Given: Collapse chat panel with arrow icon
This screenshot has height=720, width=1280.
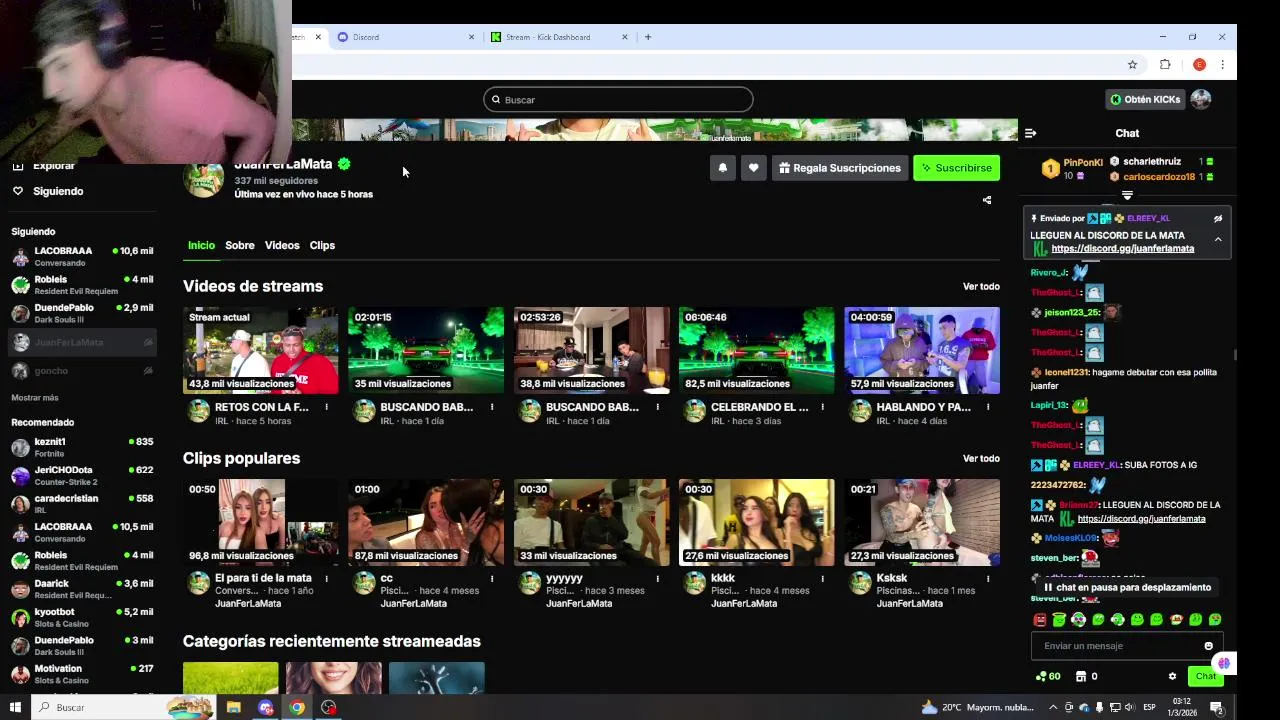Looking at the screenshot, I should [x=1031, y=133].
